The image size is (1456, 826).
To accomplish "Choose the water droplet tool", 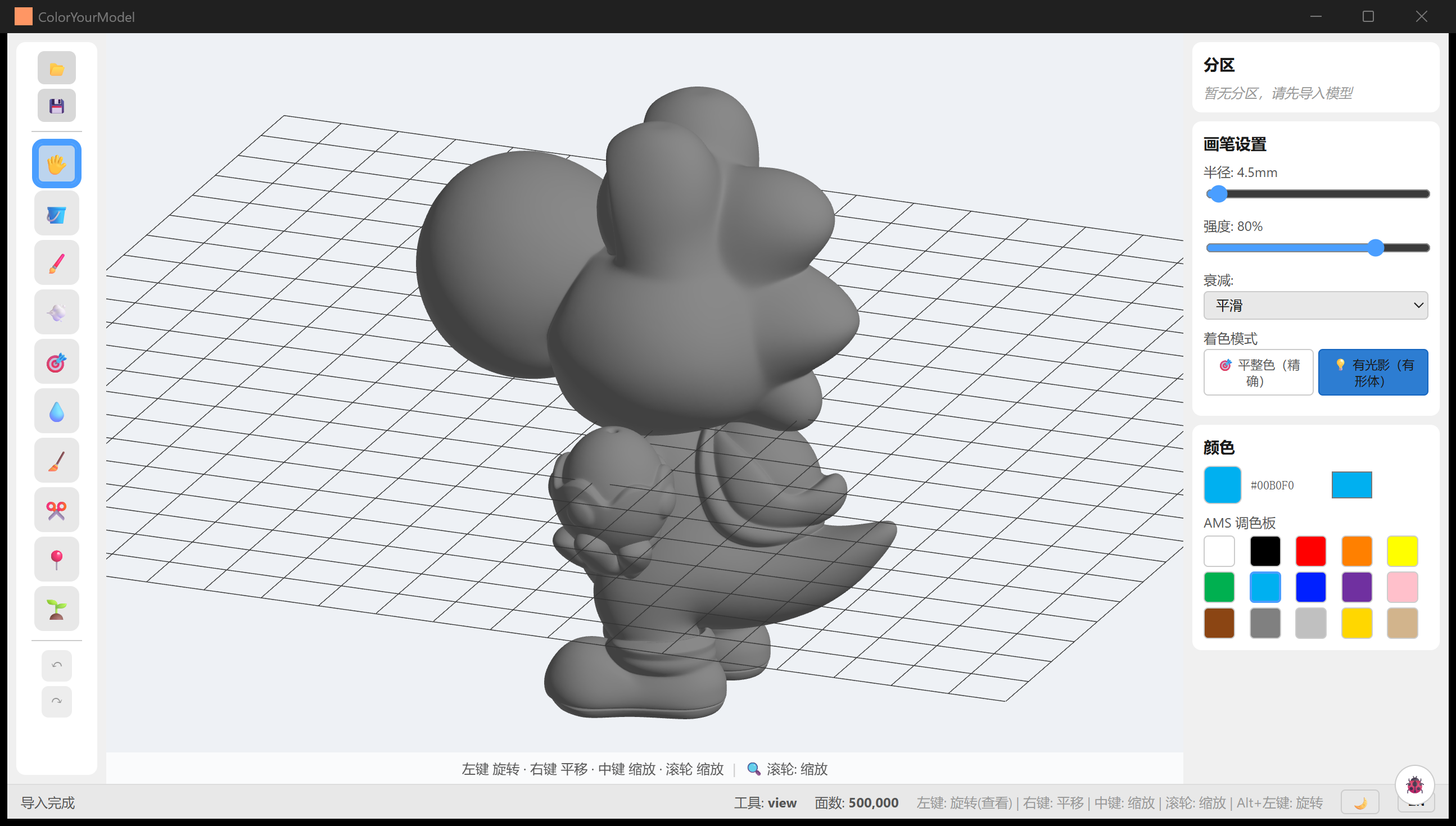I will point(57,411).
